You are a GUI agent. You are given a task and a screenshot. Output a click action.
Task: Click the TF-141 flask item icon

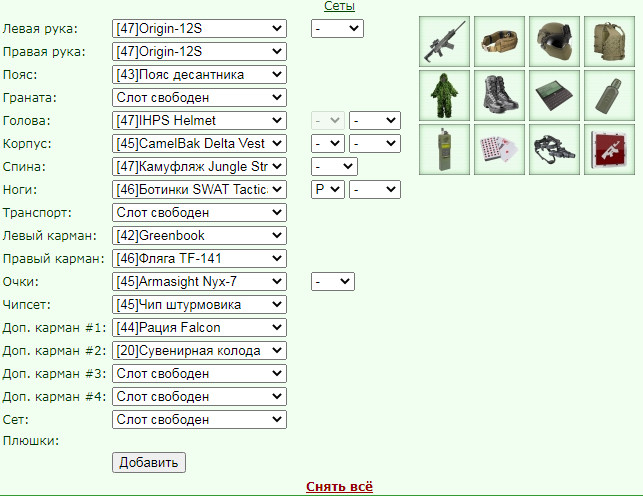[609, 96]
